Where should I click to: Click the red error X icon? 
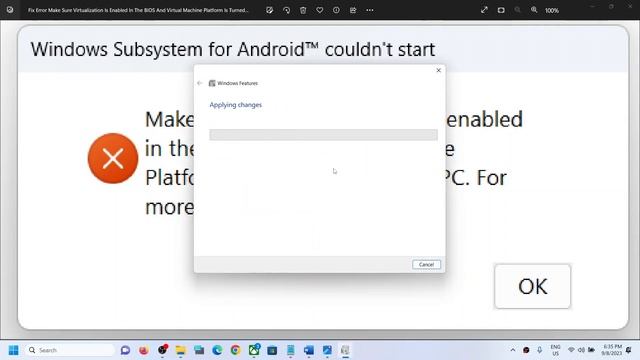(x=113, y=158)
